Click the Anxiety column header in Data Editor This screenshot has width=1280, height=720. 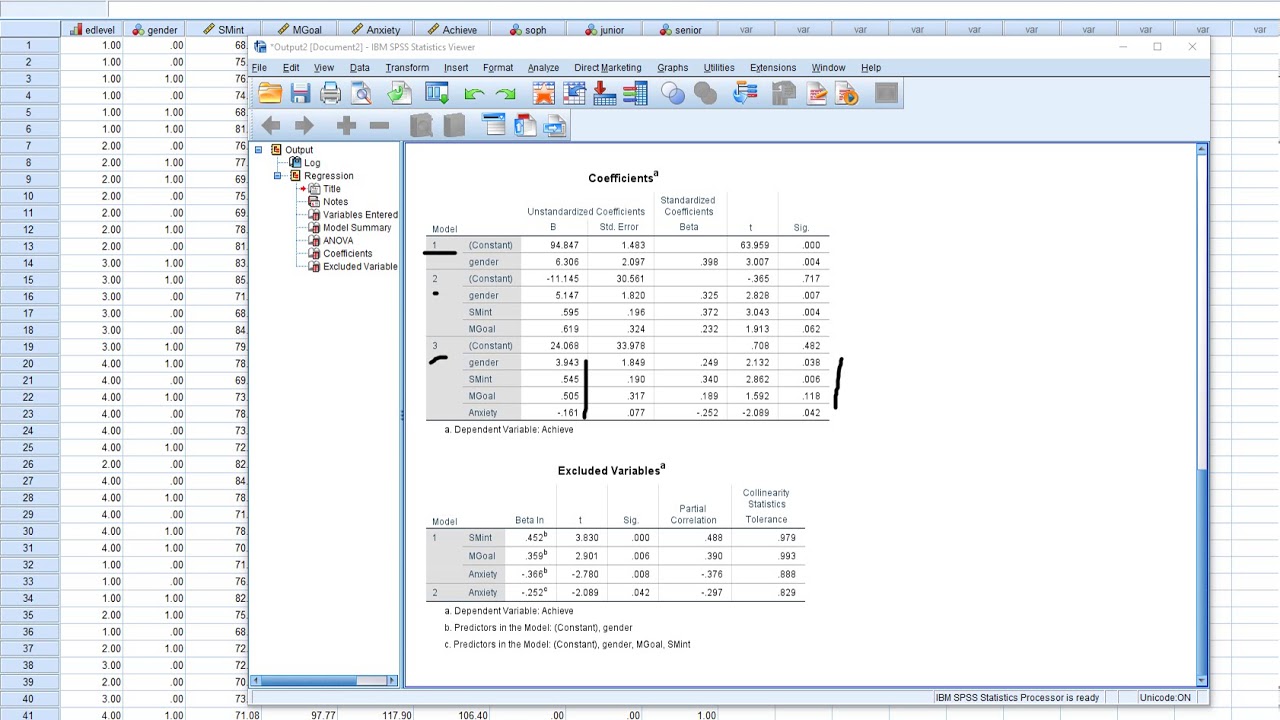point(376,30)
